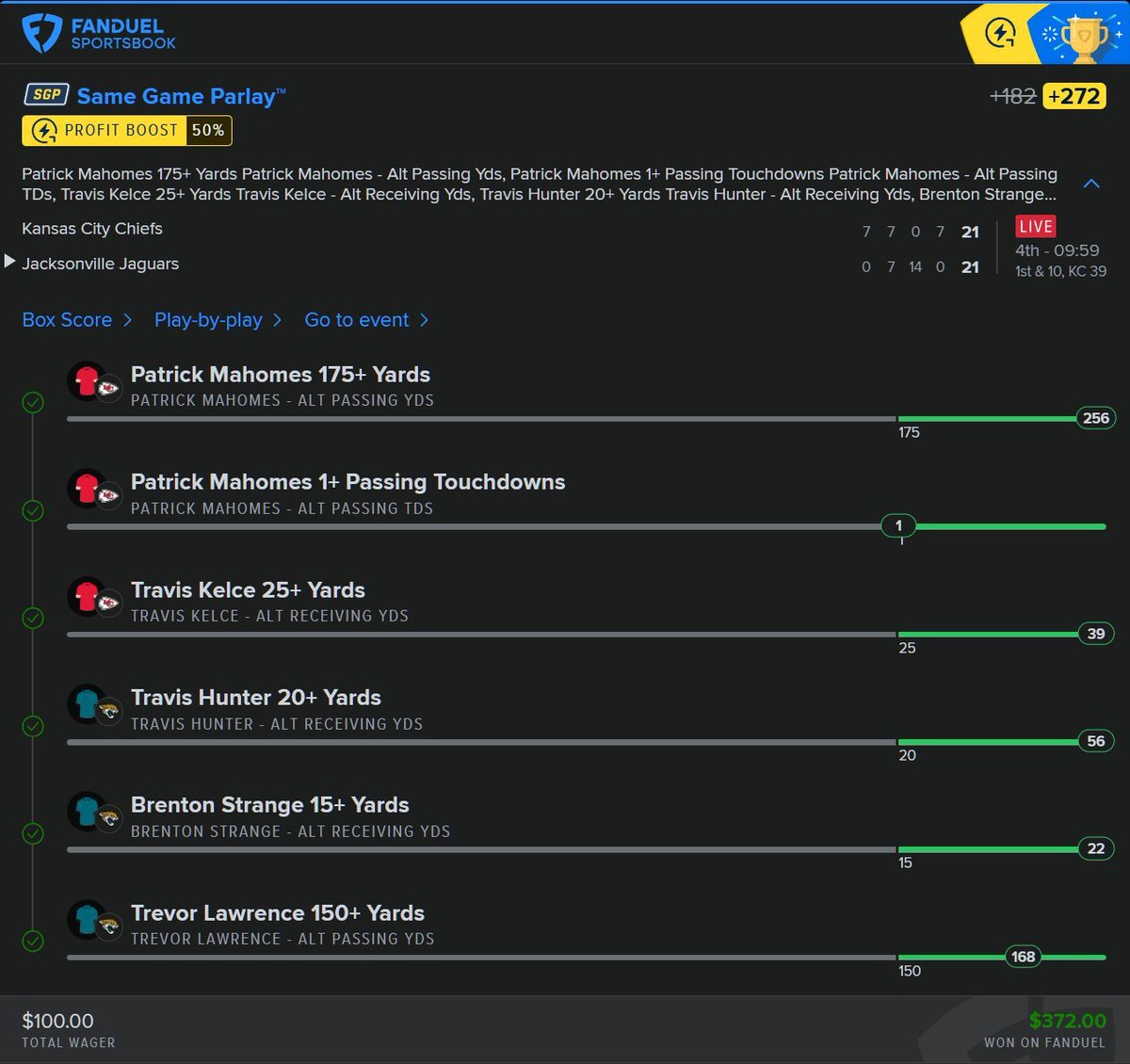
Task: Click the 1st & 10, KC 39 status
Action: pyautogui.click(x=1060, y=271)
